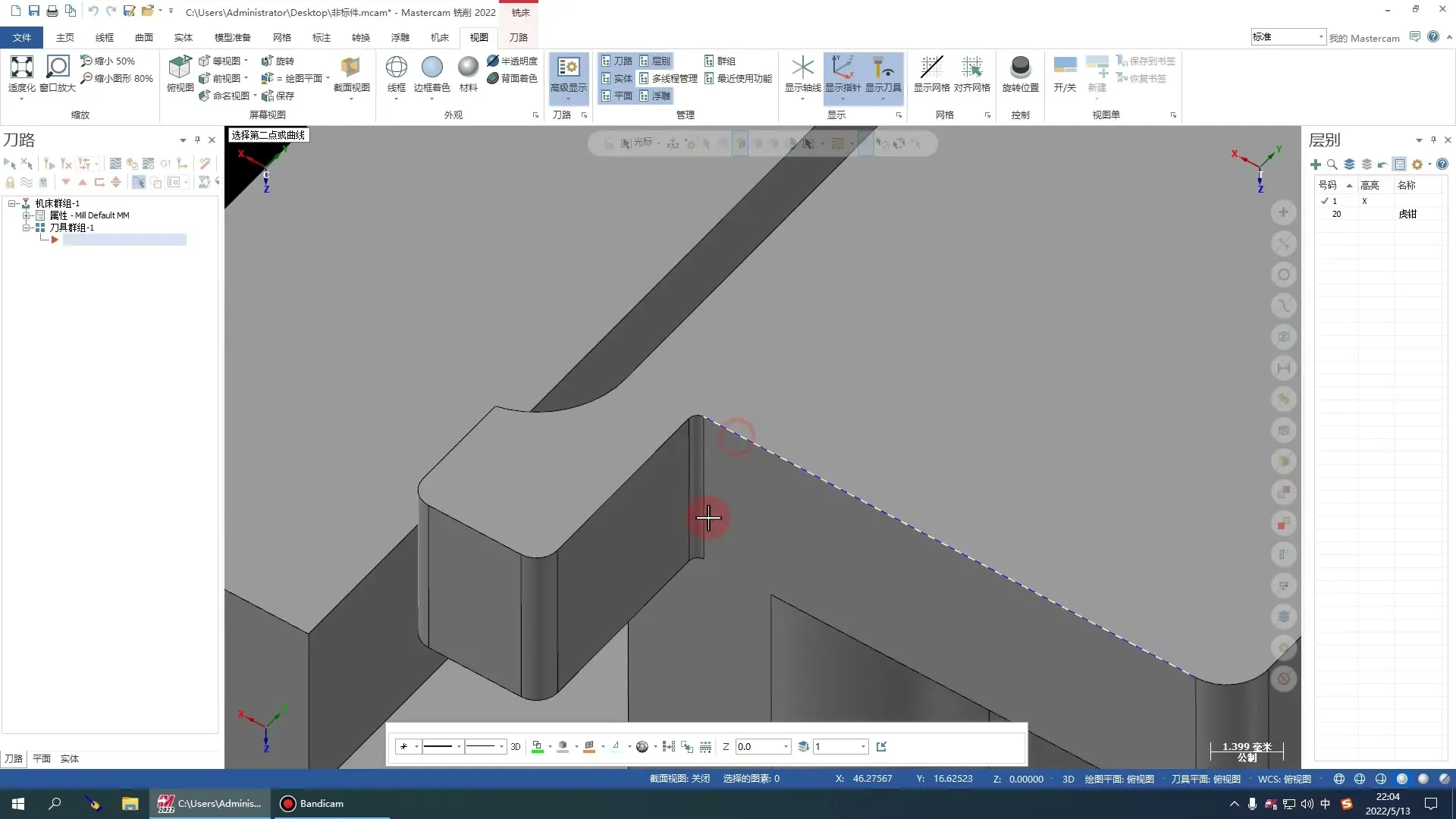Click the 适度化 fit-to-screen icon
Screen dimensions: 1456x819
[21, 68]
